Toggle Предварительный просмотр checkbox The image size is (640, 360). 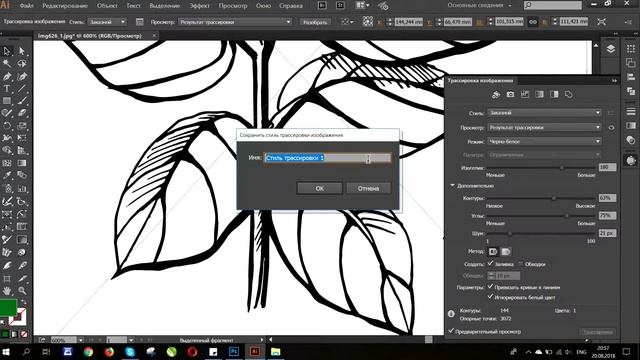[451, 331]
